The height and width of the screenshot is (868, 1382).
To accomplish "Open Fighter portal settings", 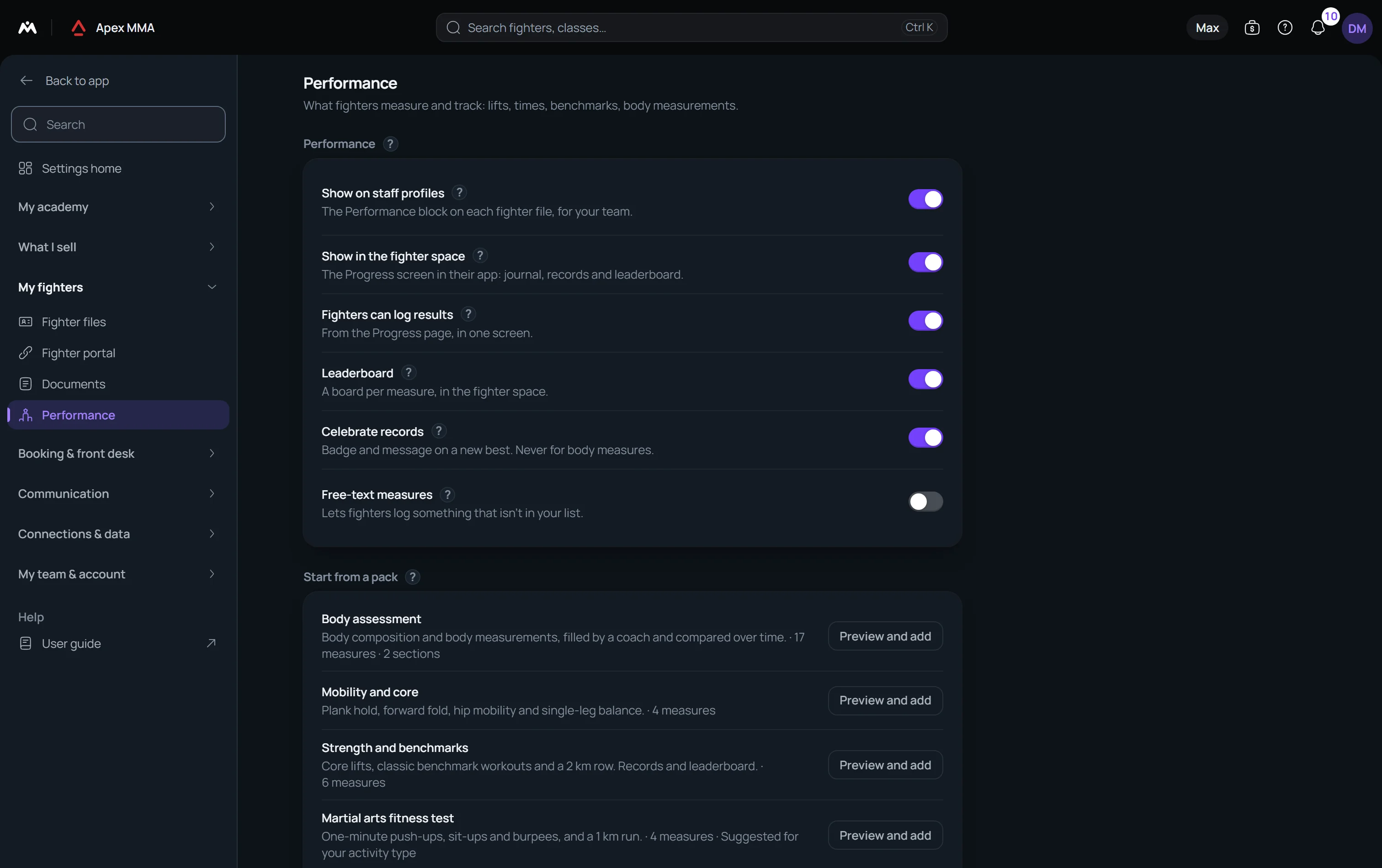I will [x=117, y=353].
